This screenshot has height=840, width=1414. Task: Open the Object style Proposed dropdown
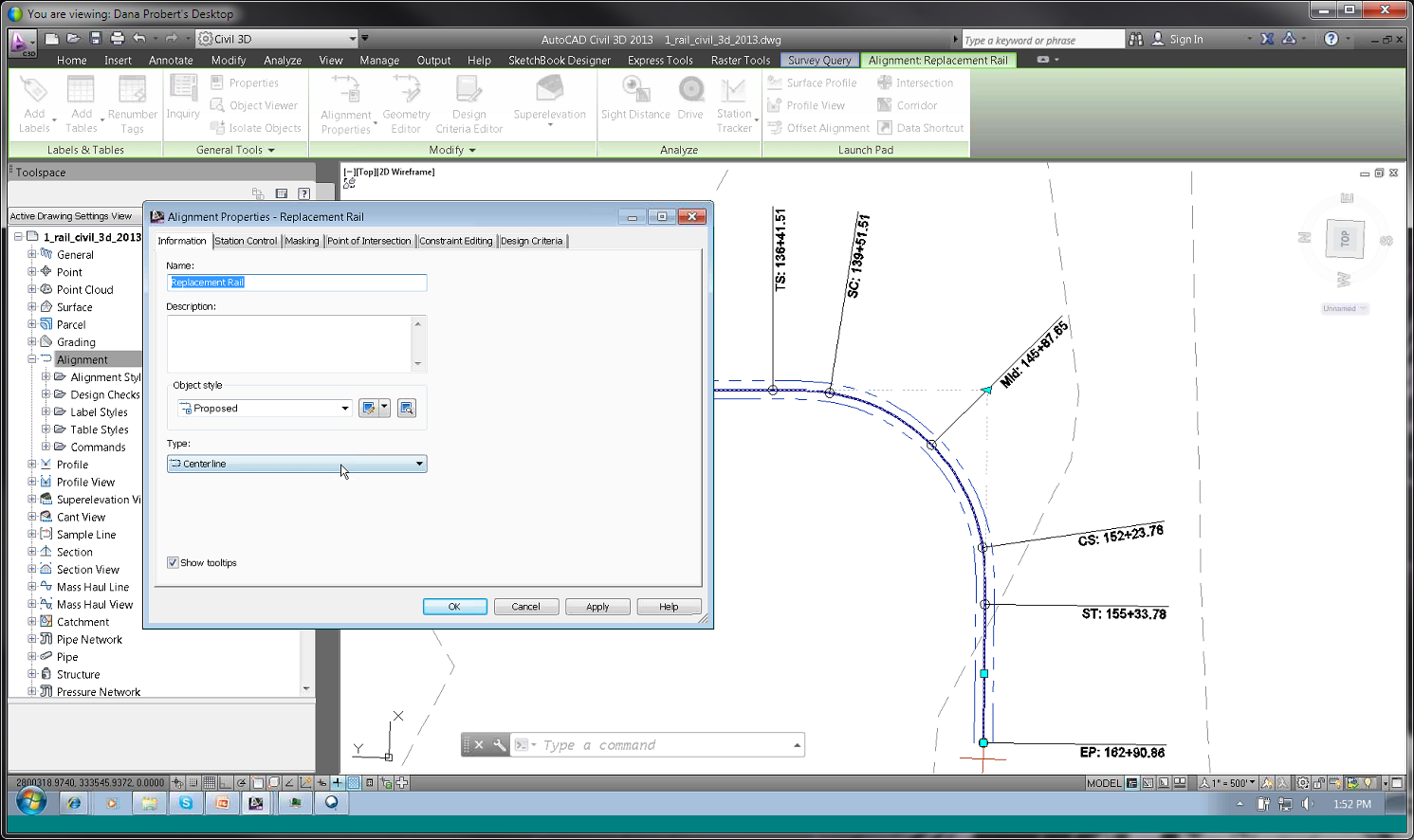[x=265, y=409]
